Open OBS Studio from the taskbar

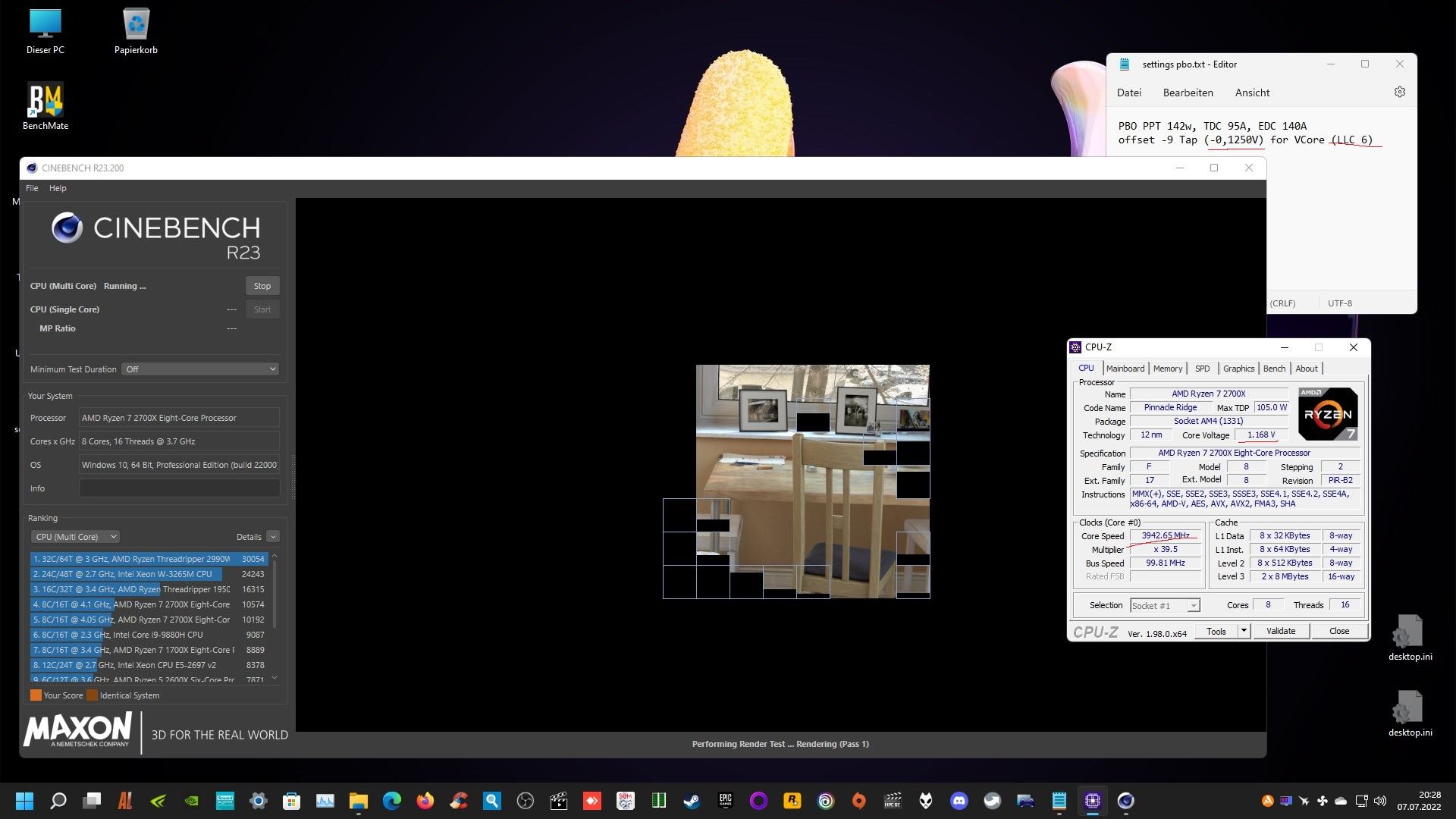525,801
